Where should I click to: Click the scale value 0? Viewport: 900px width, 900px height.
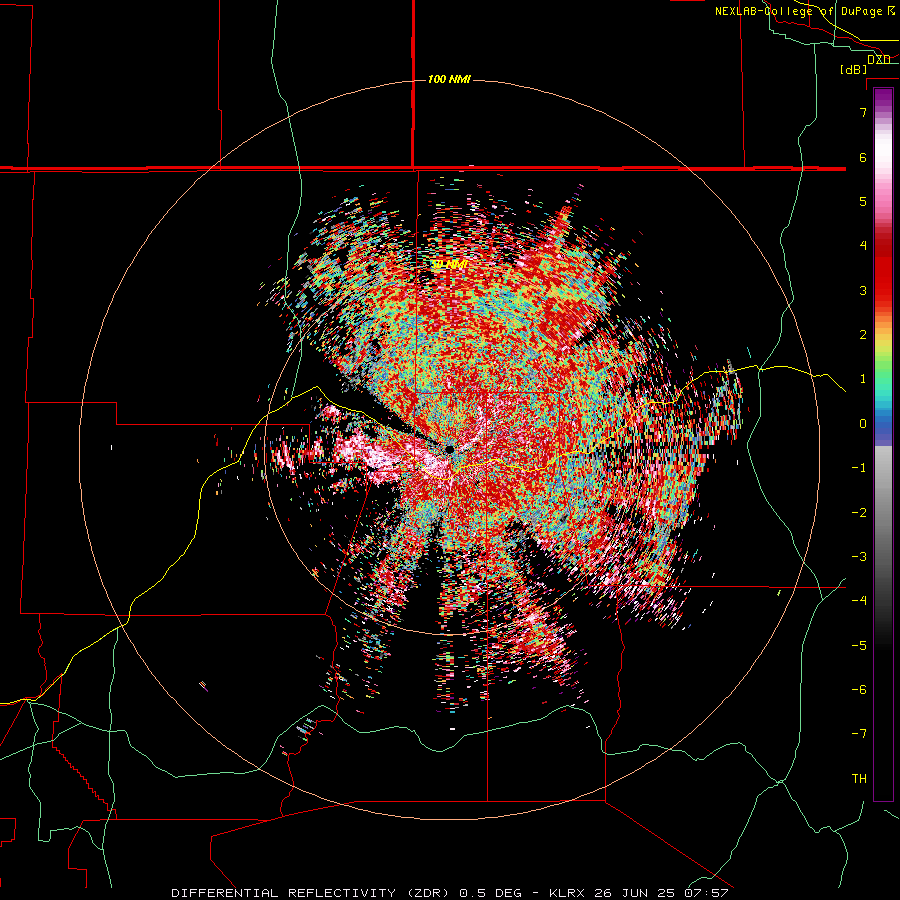pyautogui.click(x=863, y=424)
